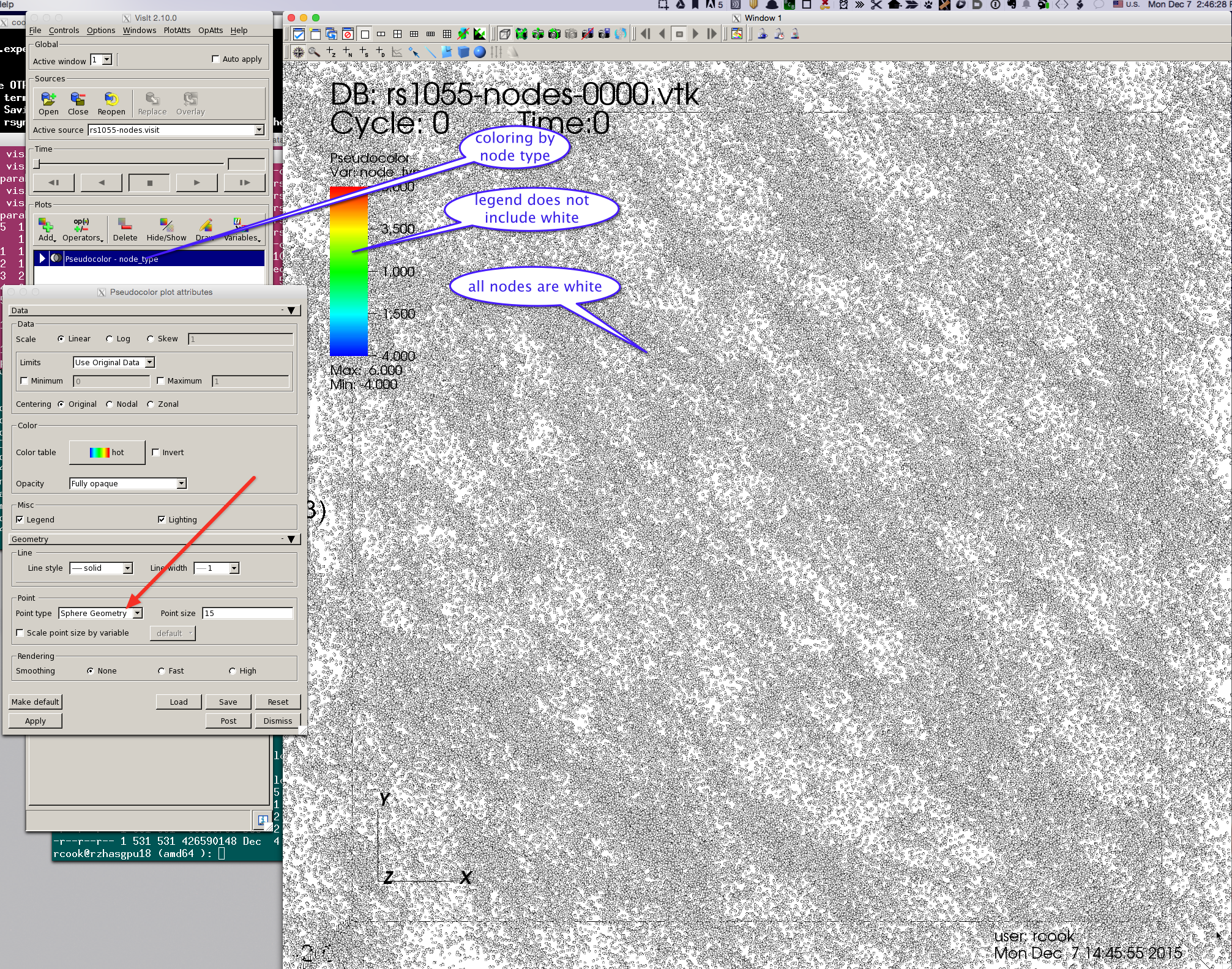Select the Navigate mode compass tool
The image size is (1232, 969).
click(x=298, y=52)
